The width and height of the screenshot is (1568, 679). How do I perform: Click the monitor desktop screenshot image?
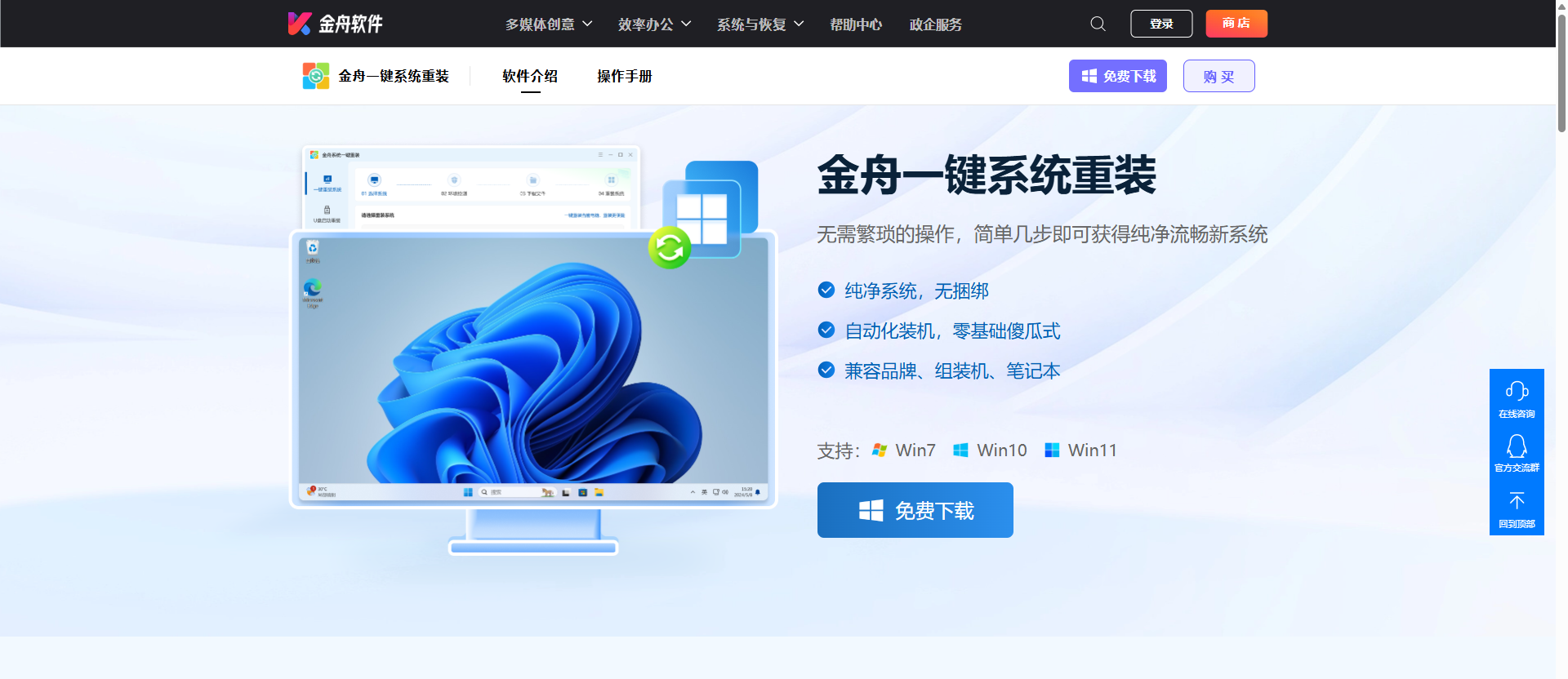(x=533, y=369)
